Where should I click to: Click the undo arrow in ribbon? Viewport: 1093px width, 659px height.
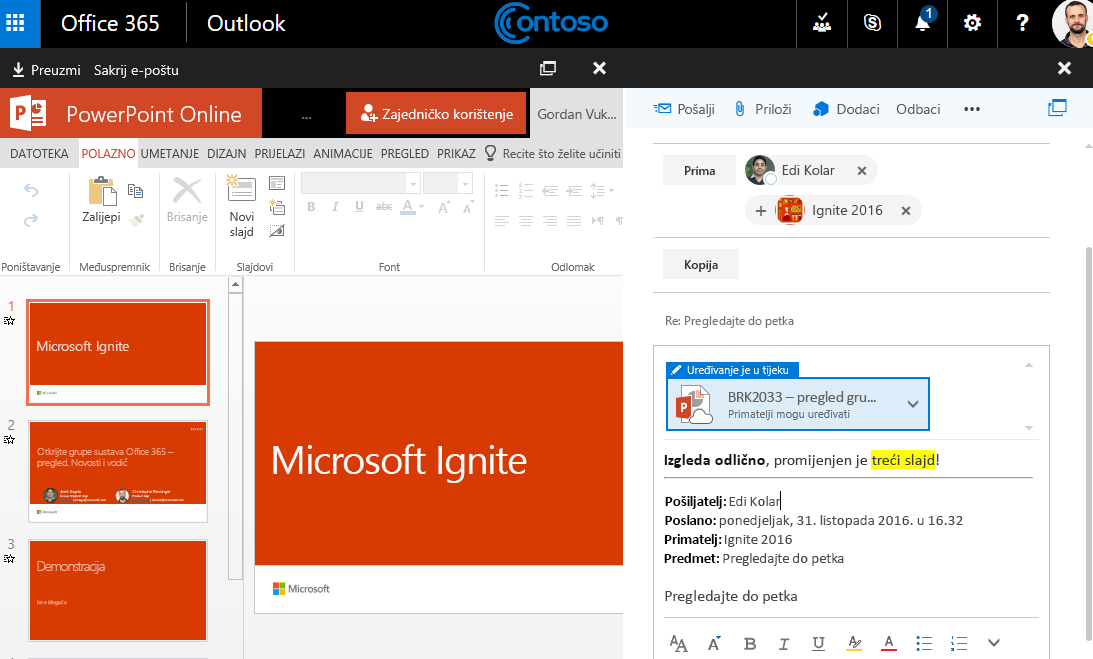(31, 190)
